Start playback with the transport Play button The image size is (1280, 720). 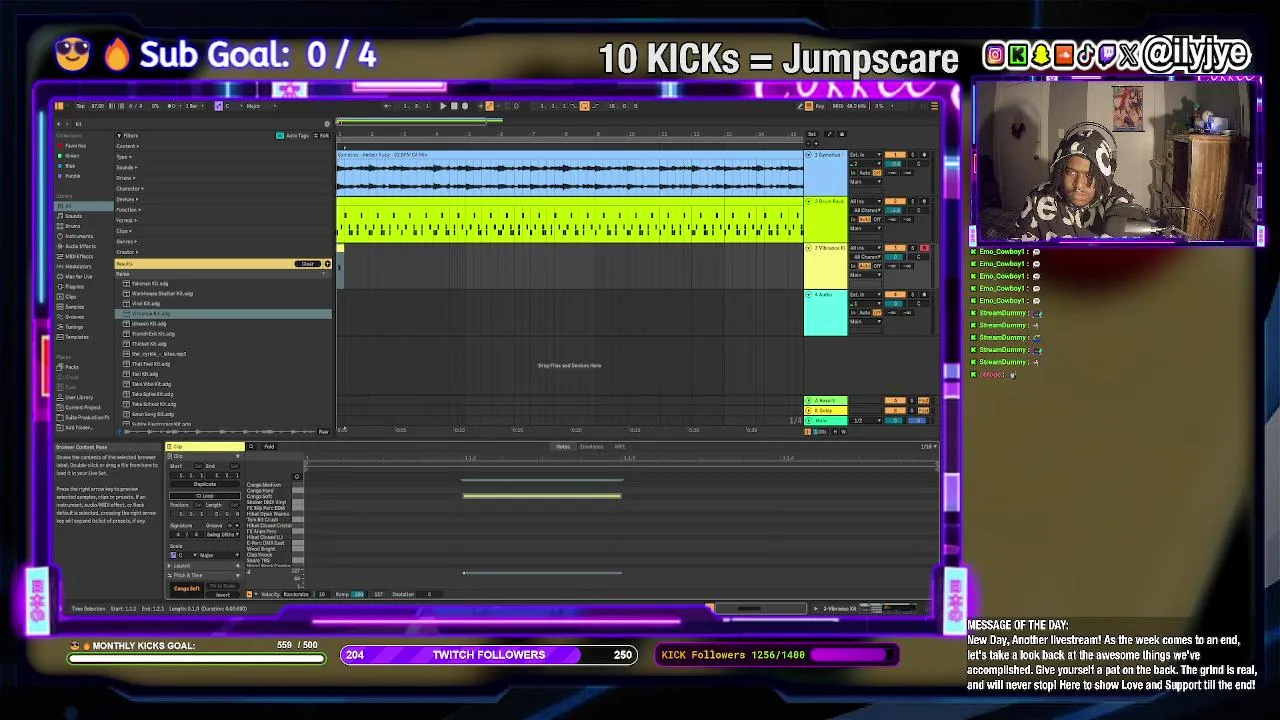[x=443, y=106]
